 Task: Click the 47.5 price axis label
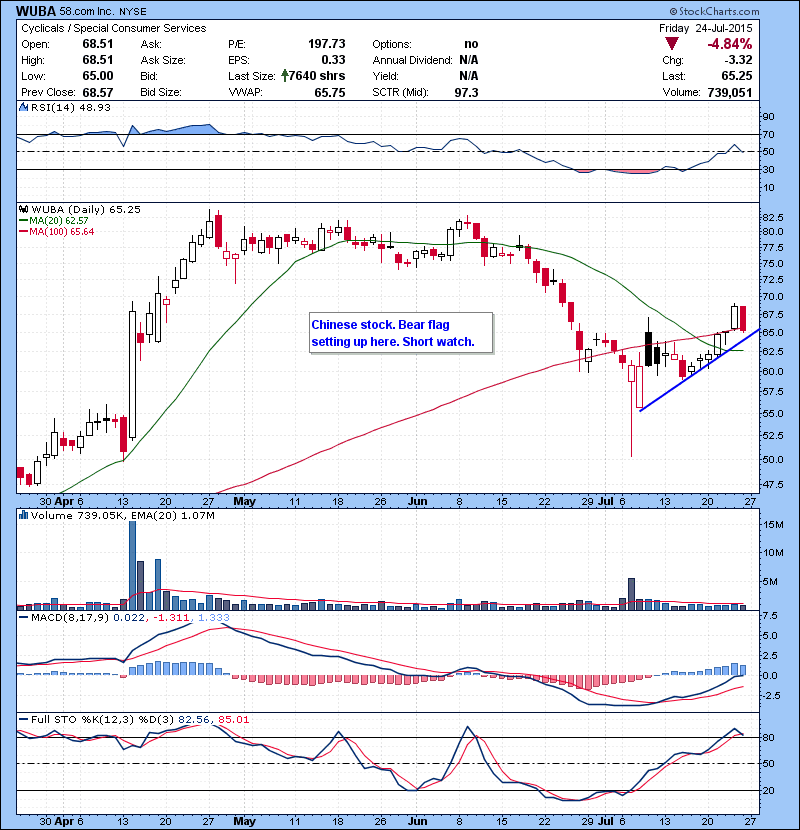[772, 484]
